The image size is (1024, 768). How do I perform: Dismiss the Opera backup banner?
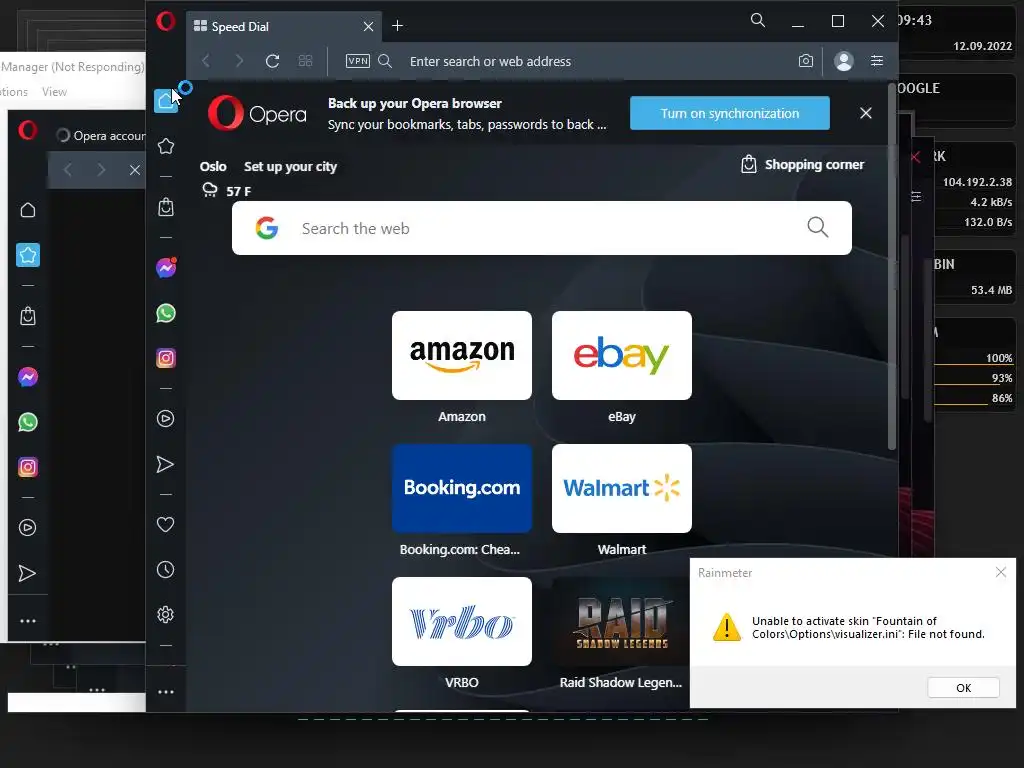[x=866, y=113]
